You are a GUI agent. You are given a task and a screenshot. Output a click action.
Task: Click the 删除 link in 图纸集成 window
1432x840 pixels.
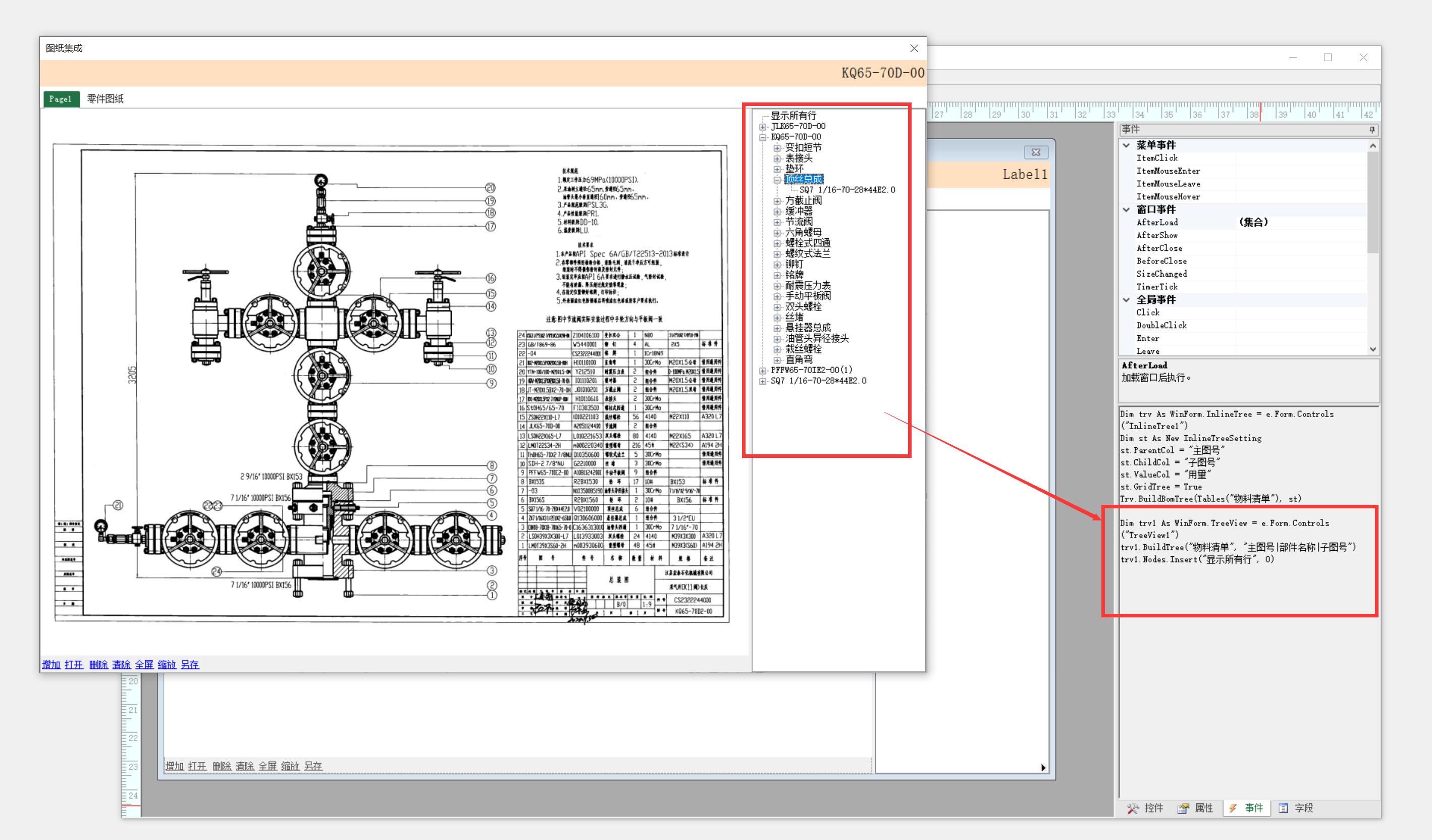98,664
